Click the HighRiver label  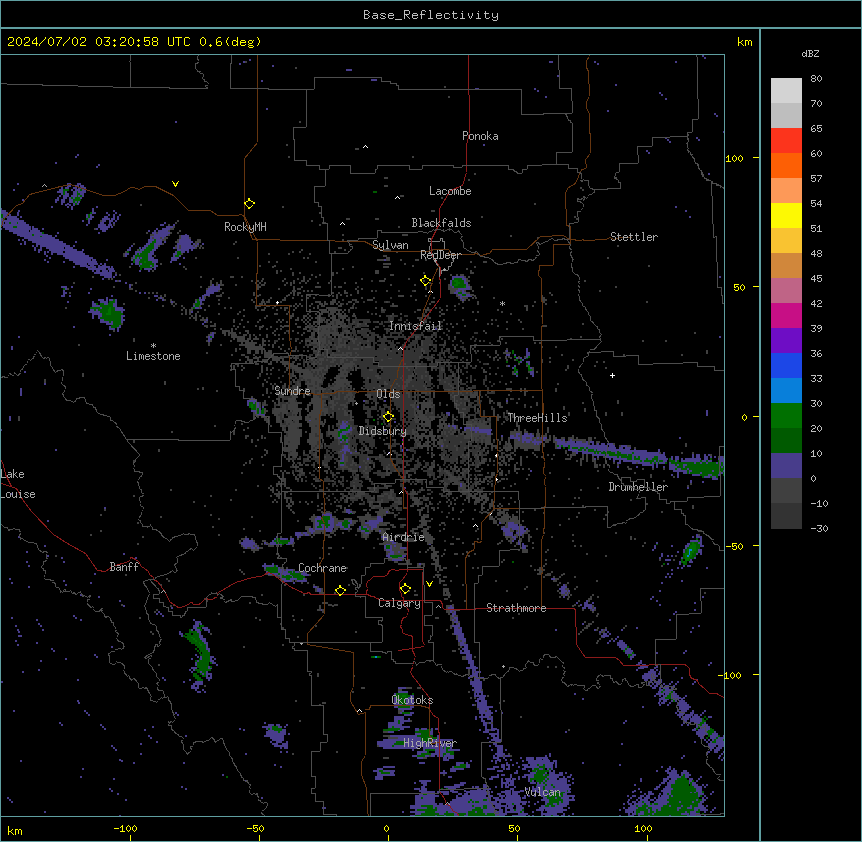(x=430, y=744)
